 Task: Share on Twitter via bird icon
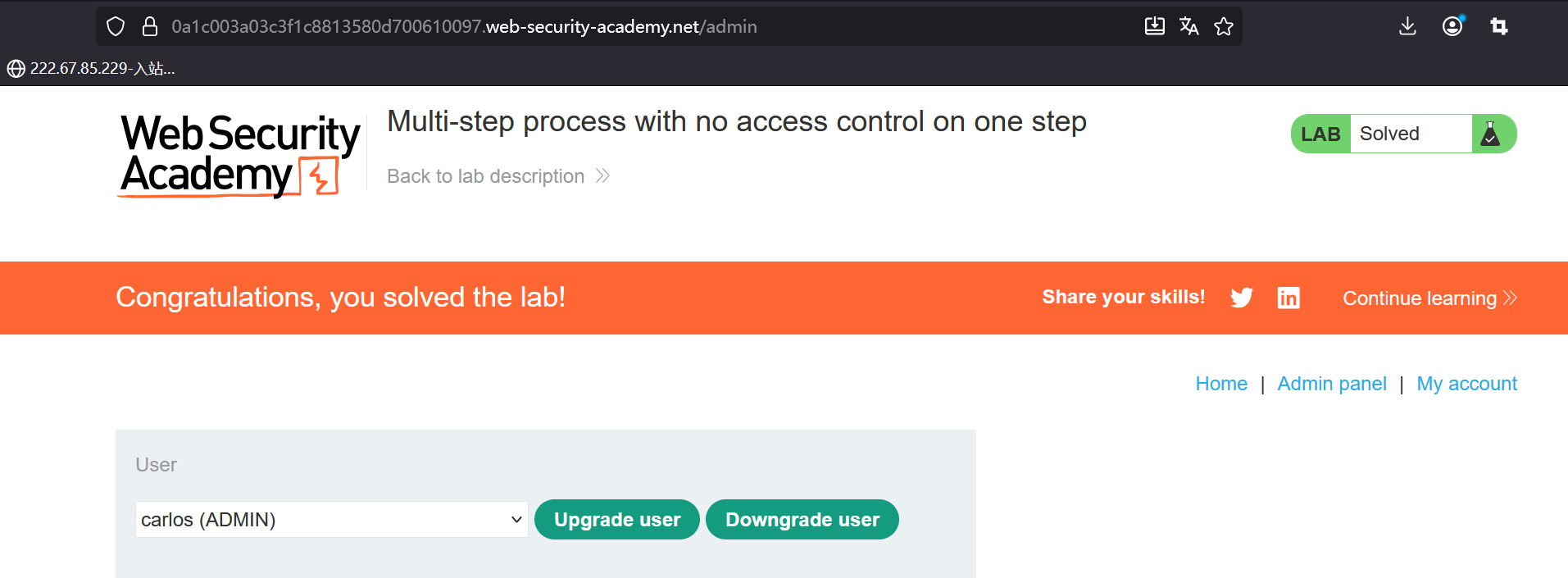(1242, 298)
